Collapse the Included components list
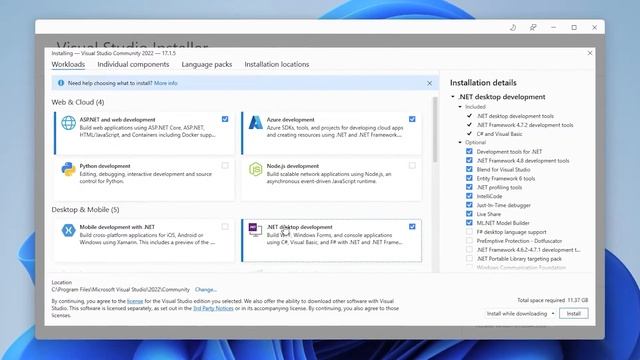This screenshot has height=360, width=640. point(460,107)
